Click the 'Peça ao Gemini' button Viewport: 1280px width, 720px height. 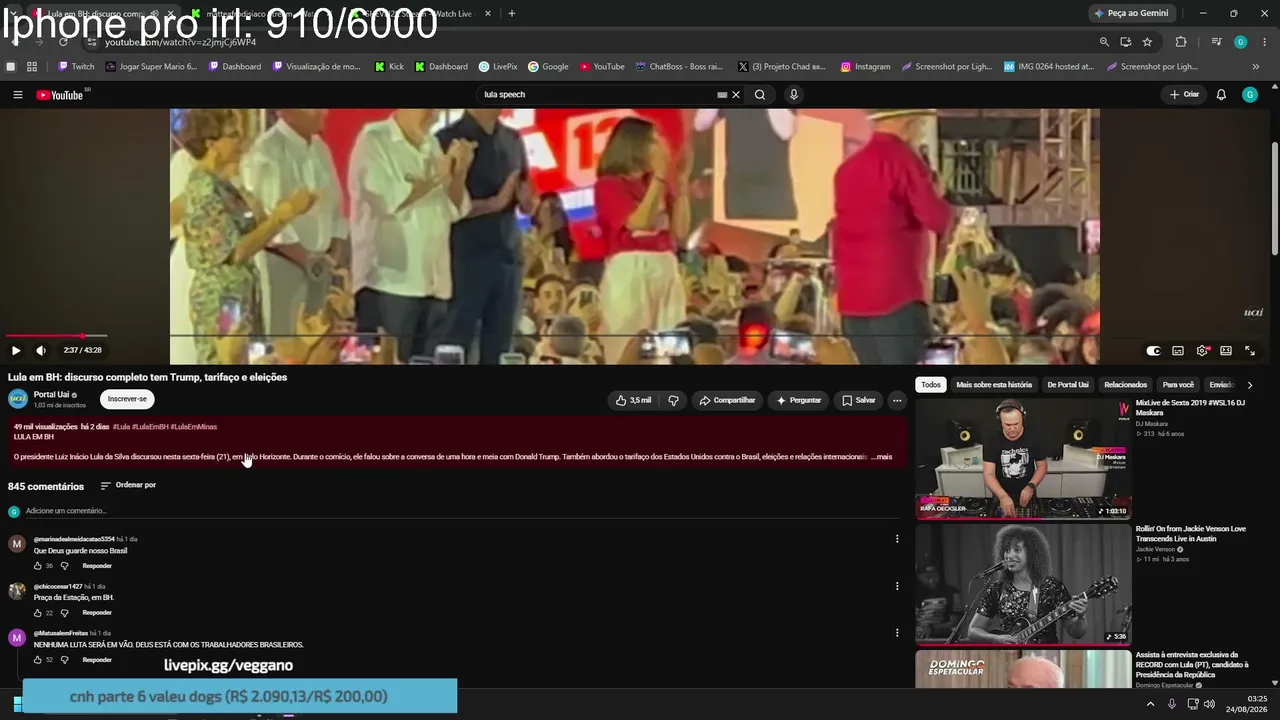(x=1132, y=13)
